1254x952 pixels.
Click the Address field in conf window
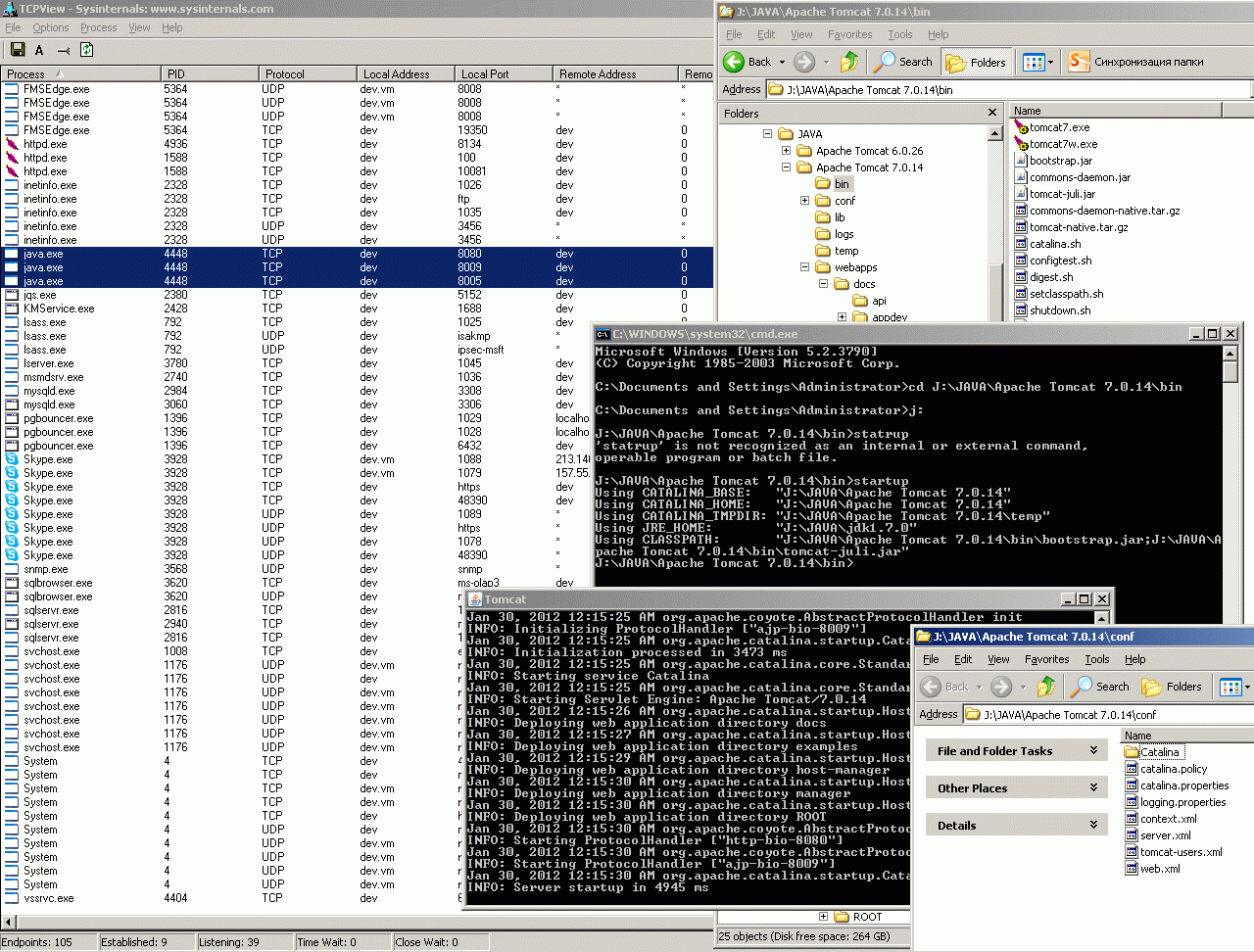1108,714
